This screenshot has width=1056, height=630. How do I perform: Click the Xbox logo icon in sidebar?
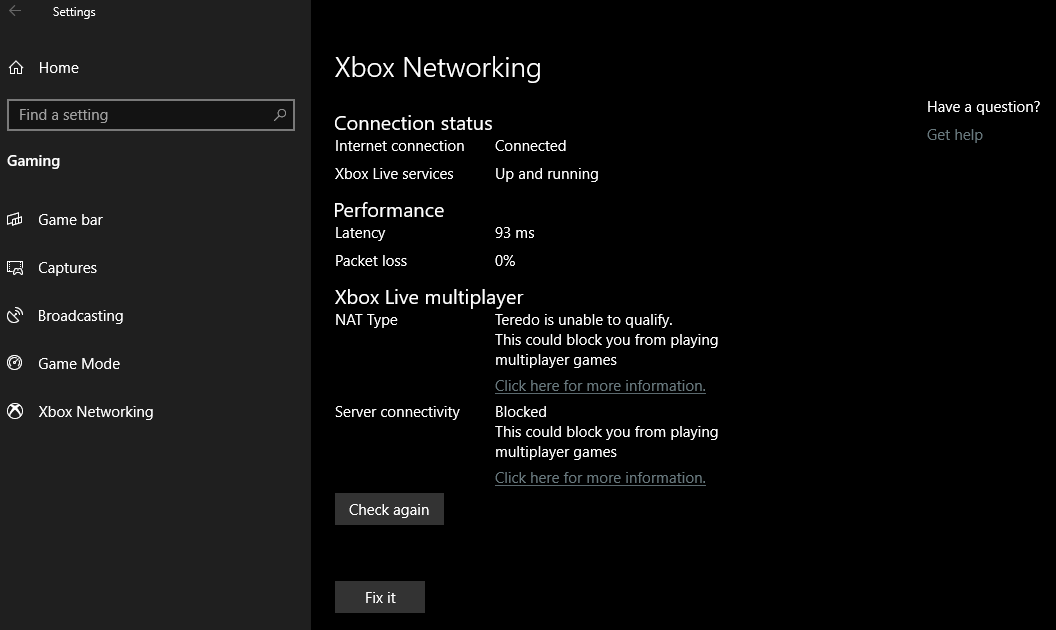click(15, 411)
